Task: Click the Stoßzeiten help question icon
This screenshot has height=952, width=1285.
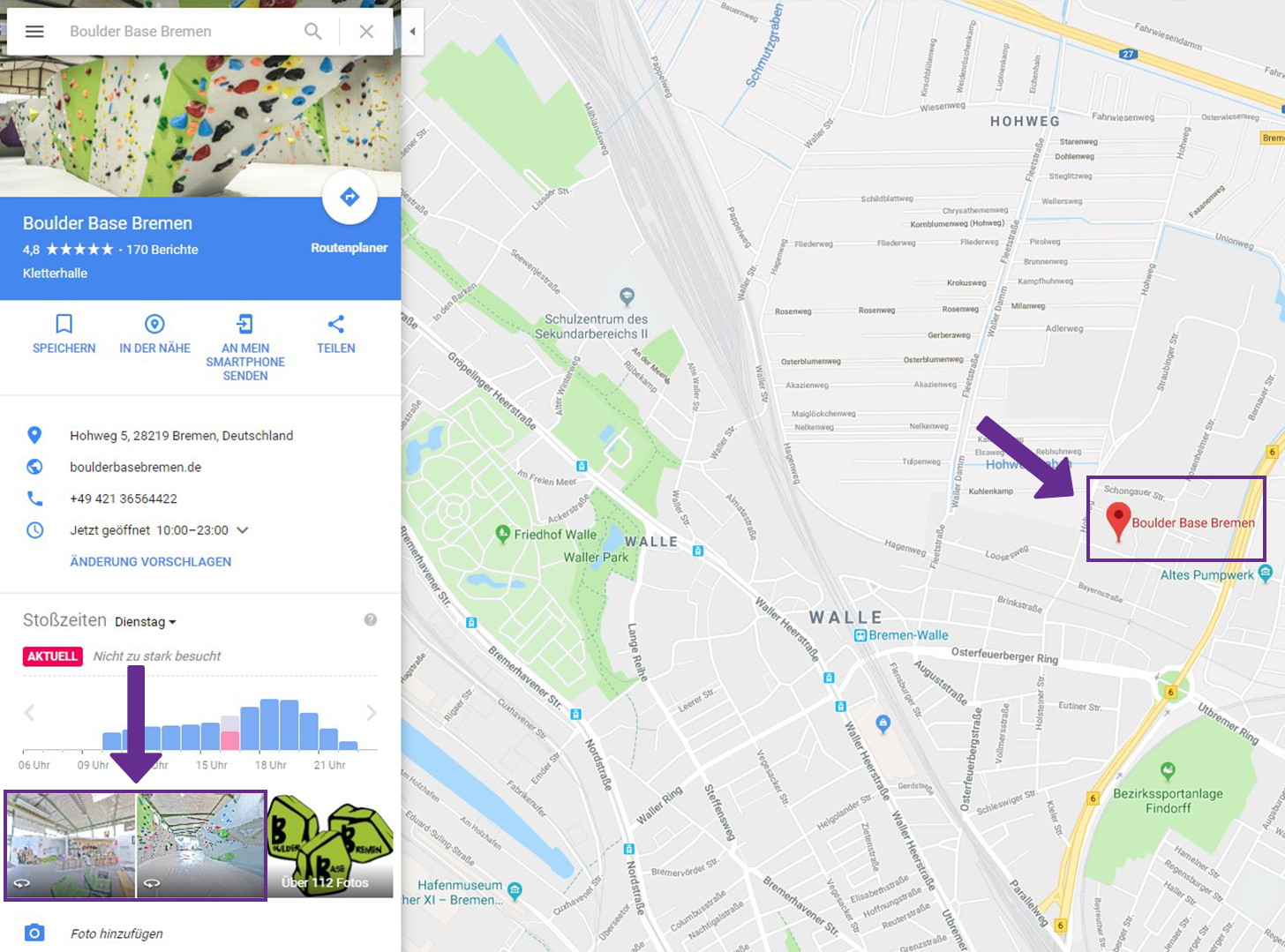Action: 371,620
